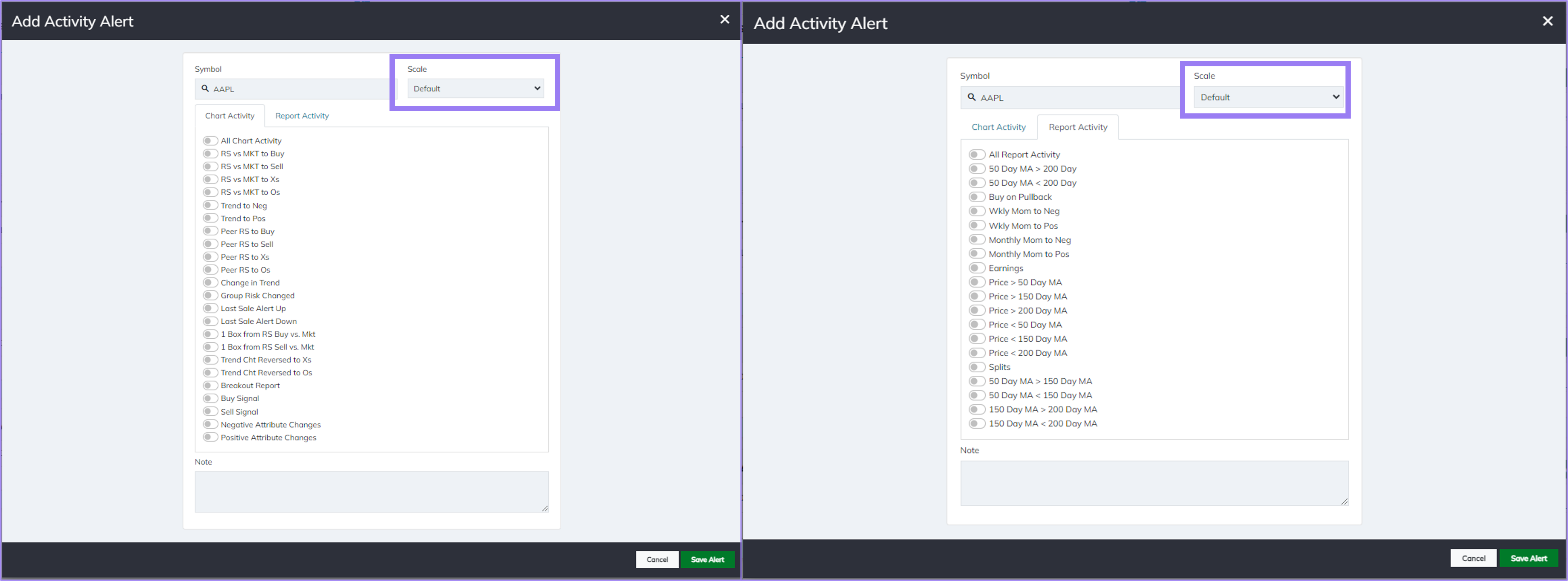Enable 150 Day MA > 200 Day MA alert
This screenshot has height=581, width=1568.
coord(977,409)
